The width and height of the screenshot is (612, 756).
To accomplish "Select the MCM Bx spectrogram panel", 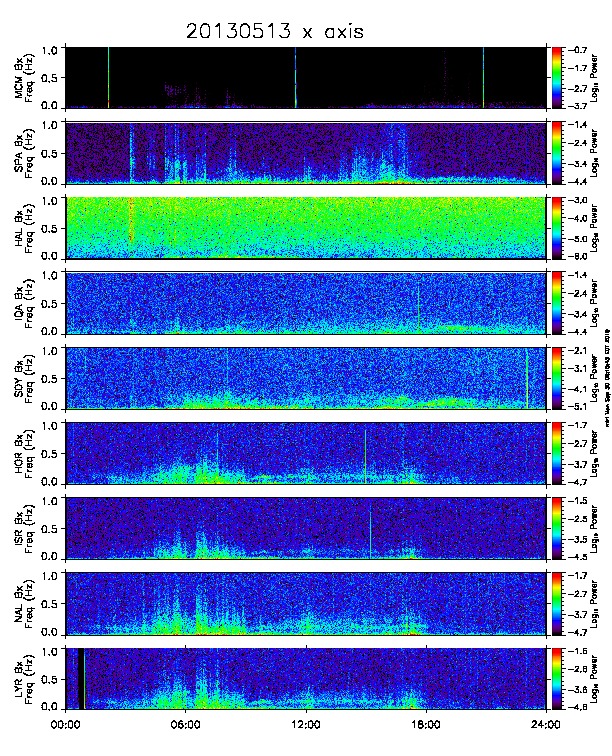I will point(306,78).
